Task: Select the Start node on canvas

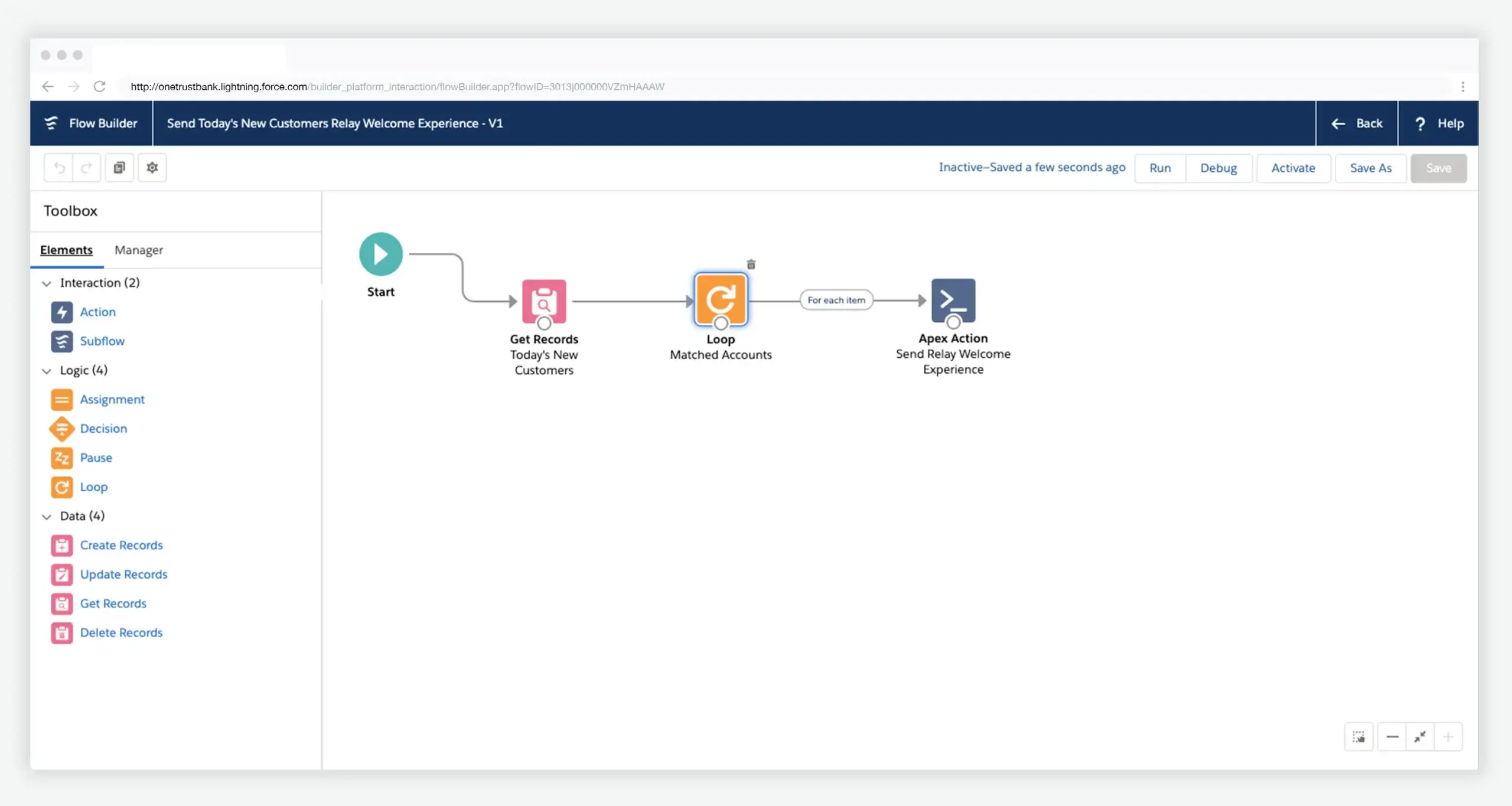Action: click(x=381, y=254)
